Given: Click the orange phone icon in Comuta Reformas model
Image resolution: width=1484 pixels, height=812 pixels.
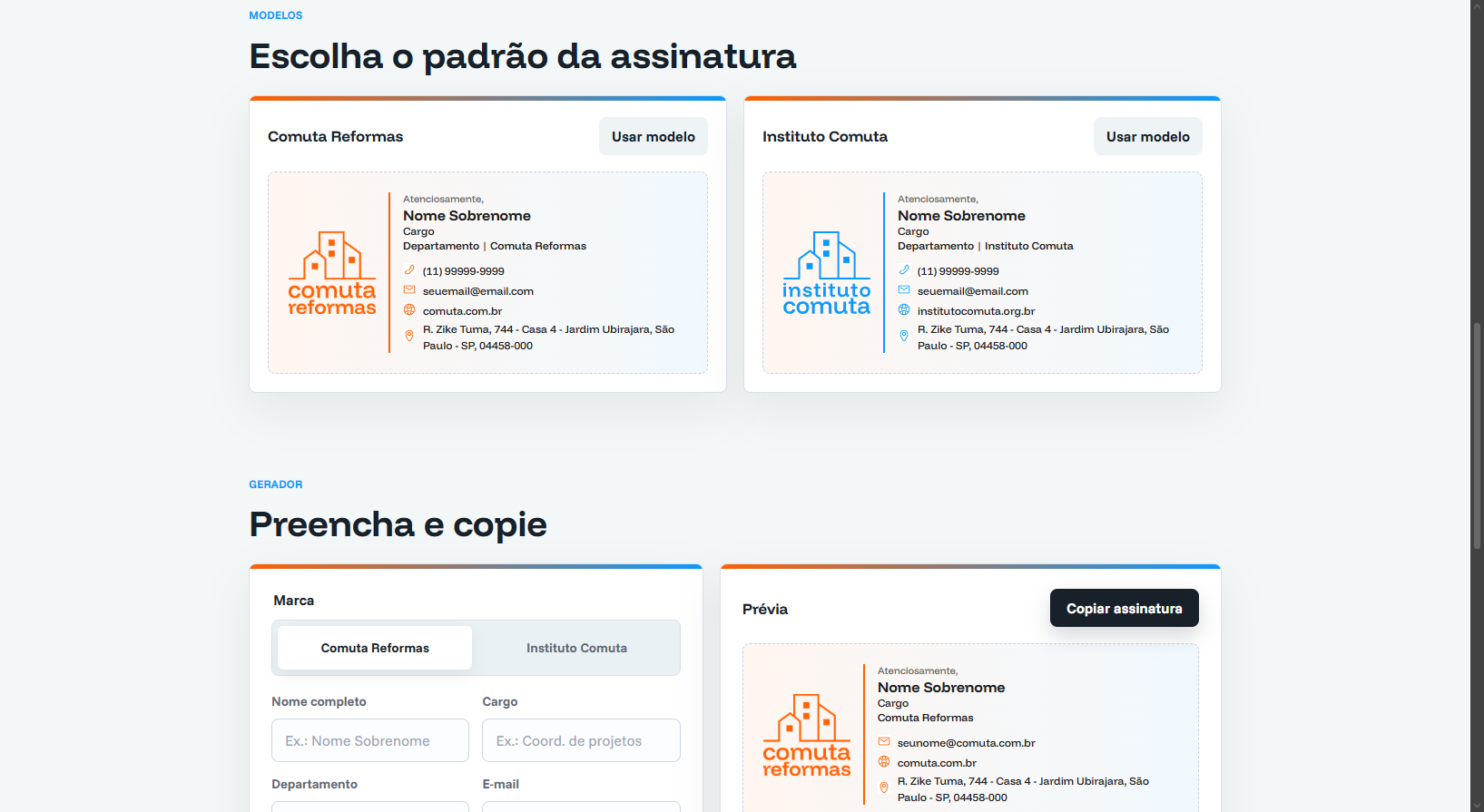Looking at the screenshot, I should tap(409, 270).
